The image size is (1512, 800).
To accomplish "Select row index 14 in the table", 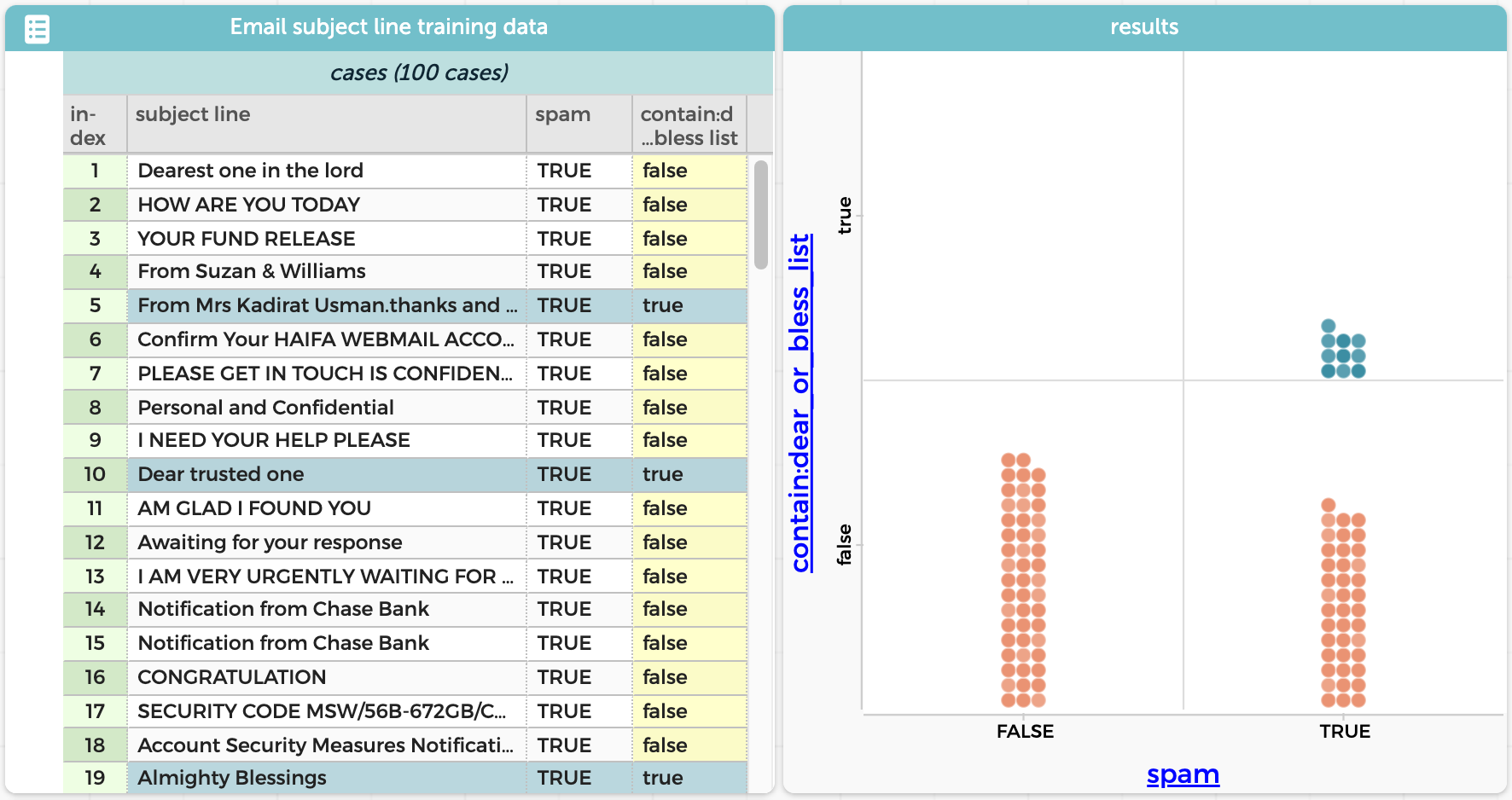I will 95,609.
